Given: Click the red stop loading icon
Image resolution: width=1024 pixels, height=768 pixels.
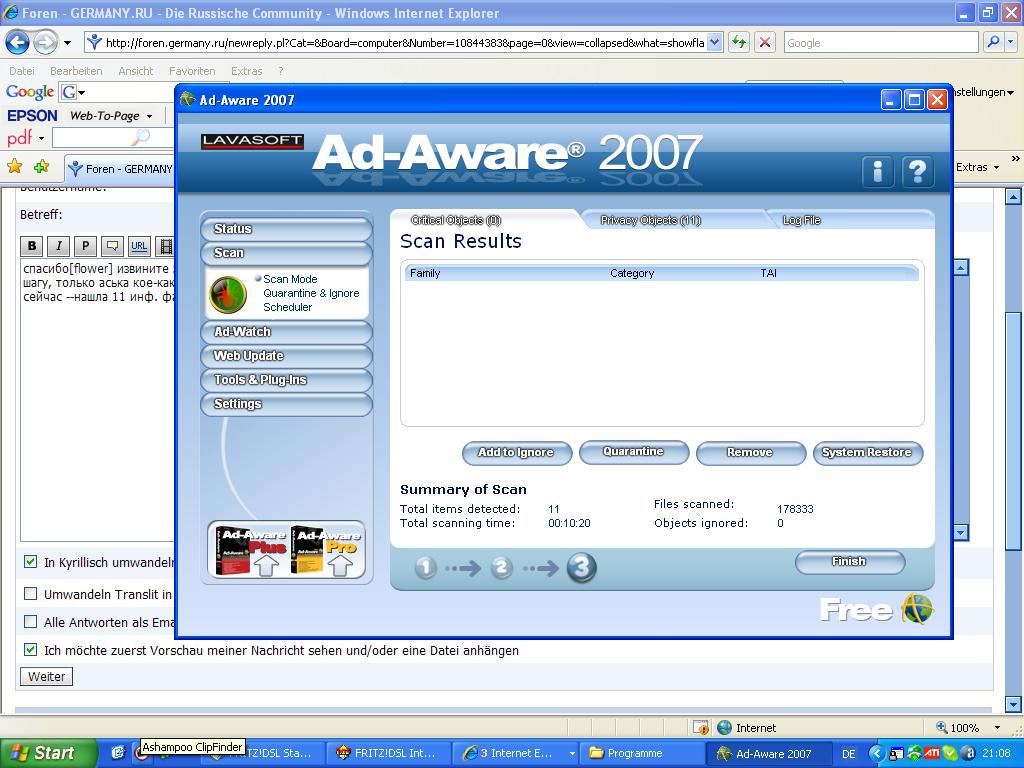Looking at the screenshot, I should click(765, 42).
